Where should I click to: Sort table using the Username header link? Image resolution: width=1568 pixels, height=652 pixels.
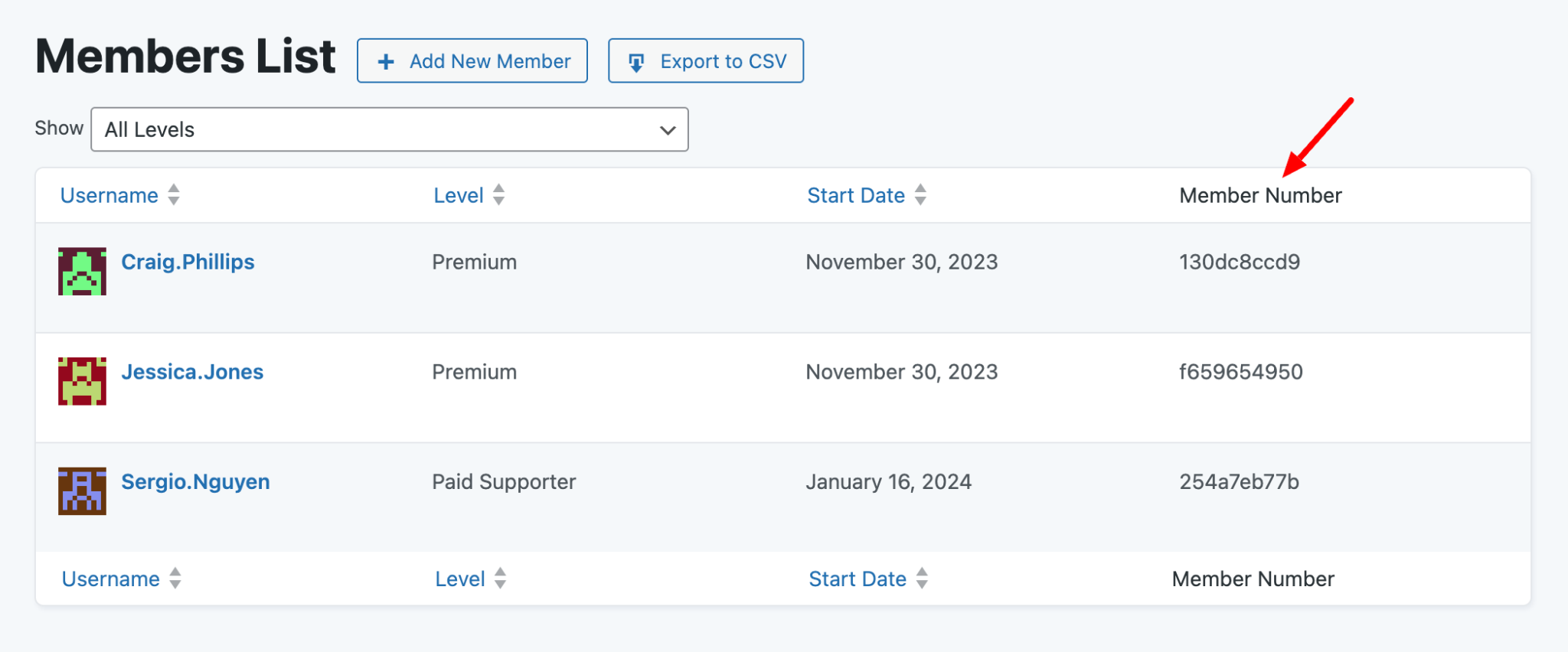tap(109, 195)
